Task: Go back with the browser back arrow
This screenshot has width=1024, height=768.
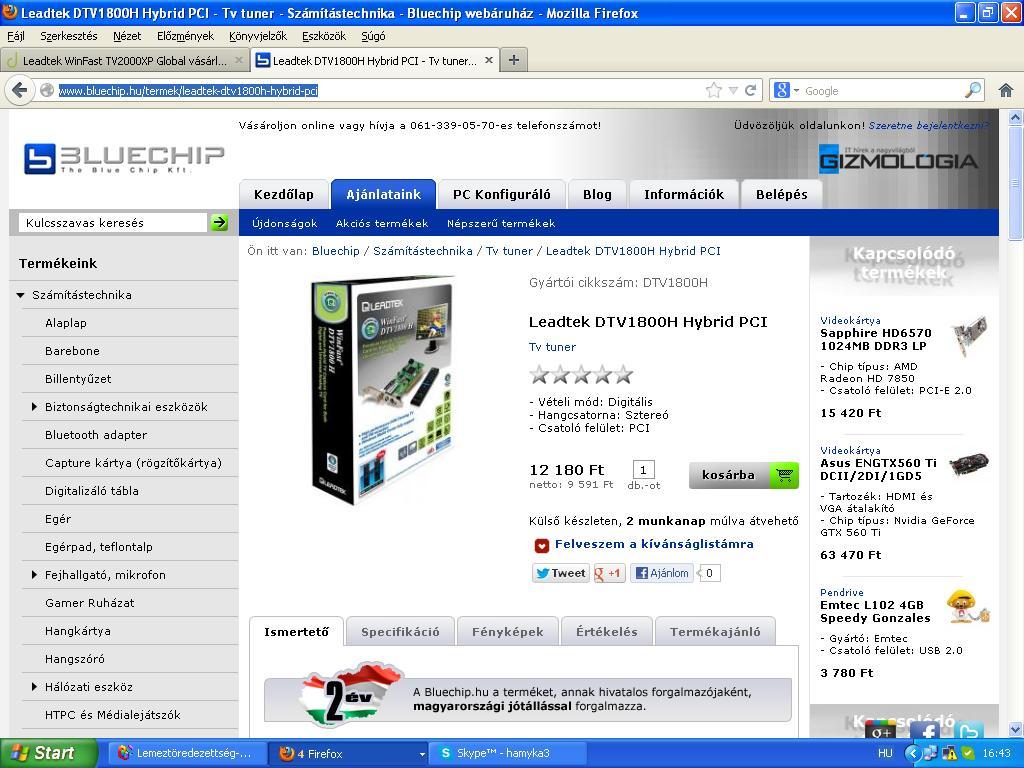Action: (x=20, y=89)
